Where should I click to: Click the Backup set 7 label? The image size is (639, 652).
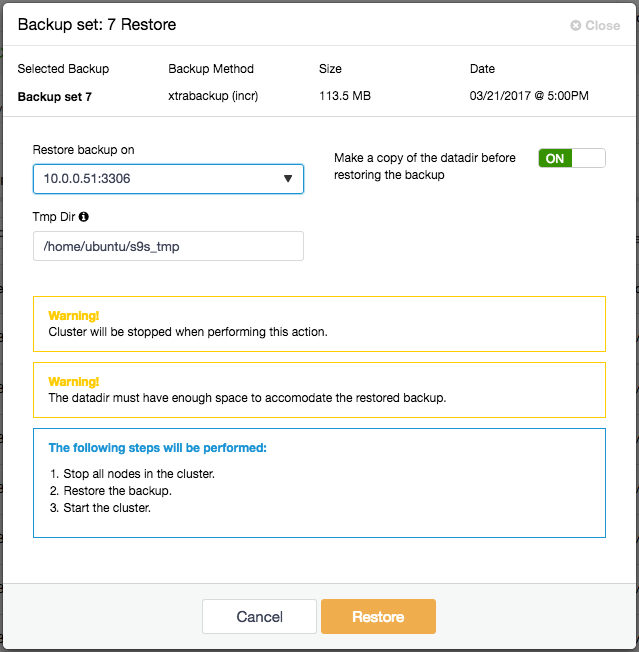point(54,97)
